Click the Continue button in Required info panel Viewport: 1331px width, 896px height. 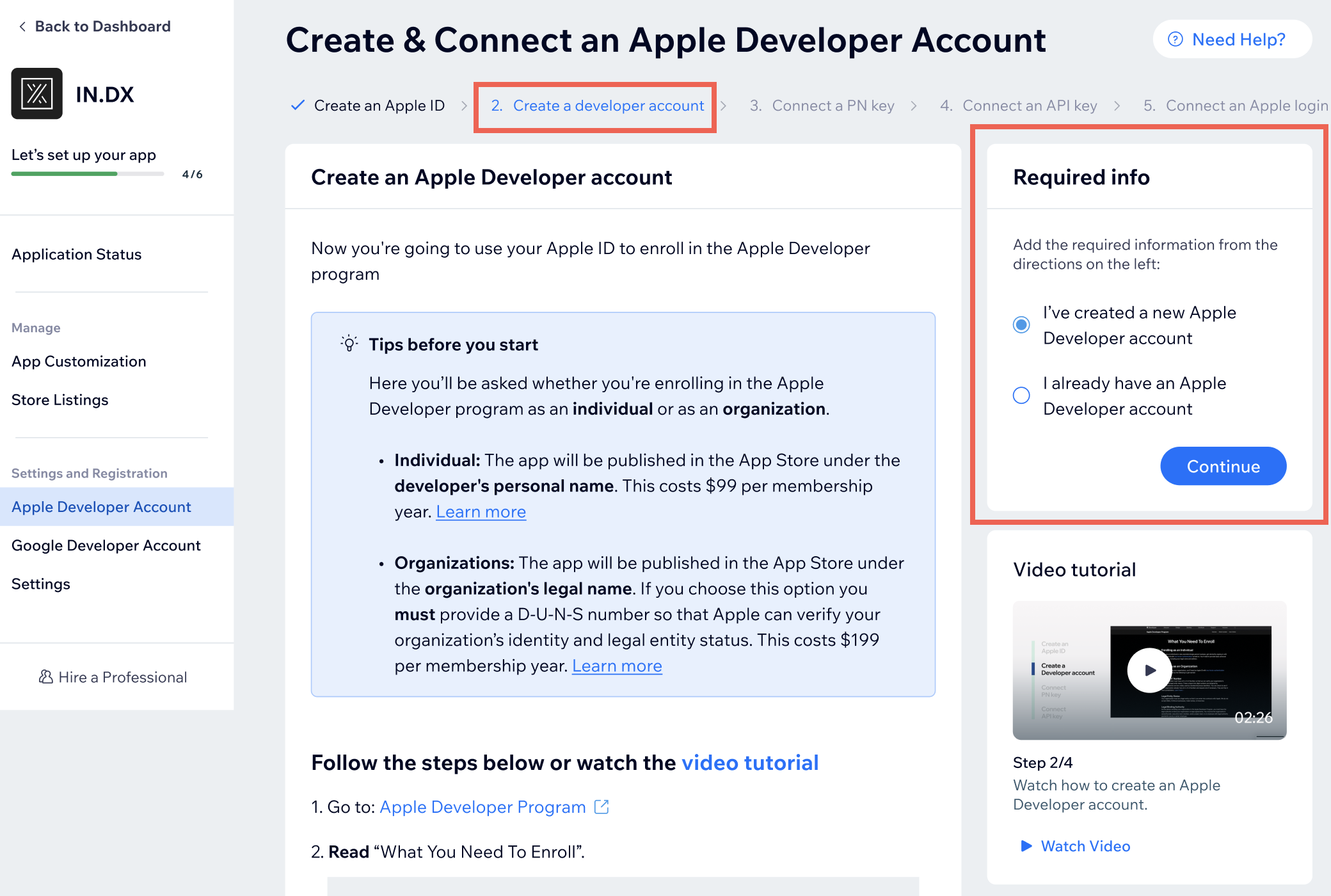point(1223,465)
